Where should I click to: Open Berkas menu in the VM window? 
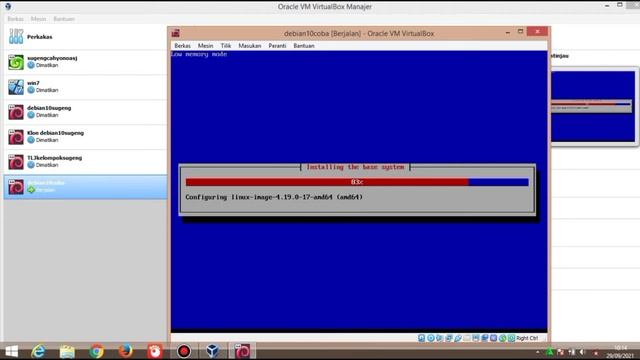click(x=182, y=46)
